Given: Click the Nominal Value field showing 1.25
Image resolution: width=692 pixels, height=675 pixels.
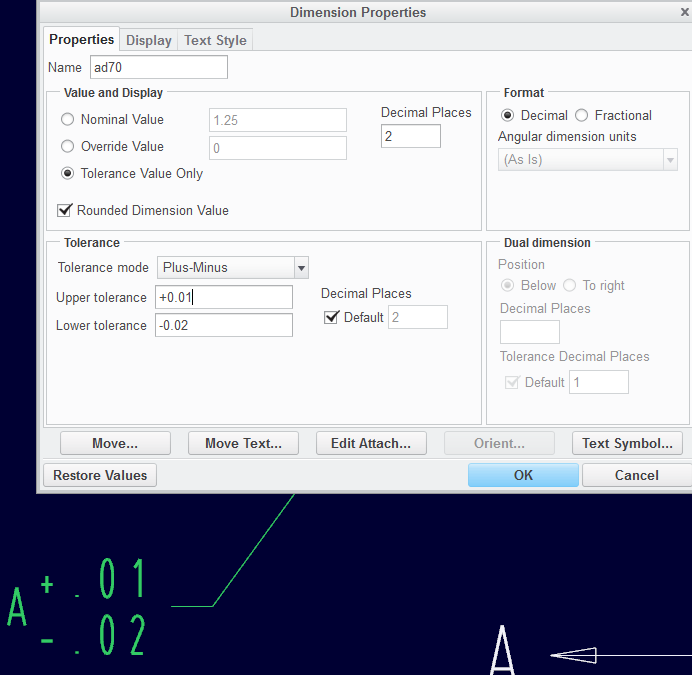Looking at the screenshot, I should (278, 120).
